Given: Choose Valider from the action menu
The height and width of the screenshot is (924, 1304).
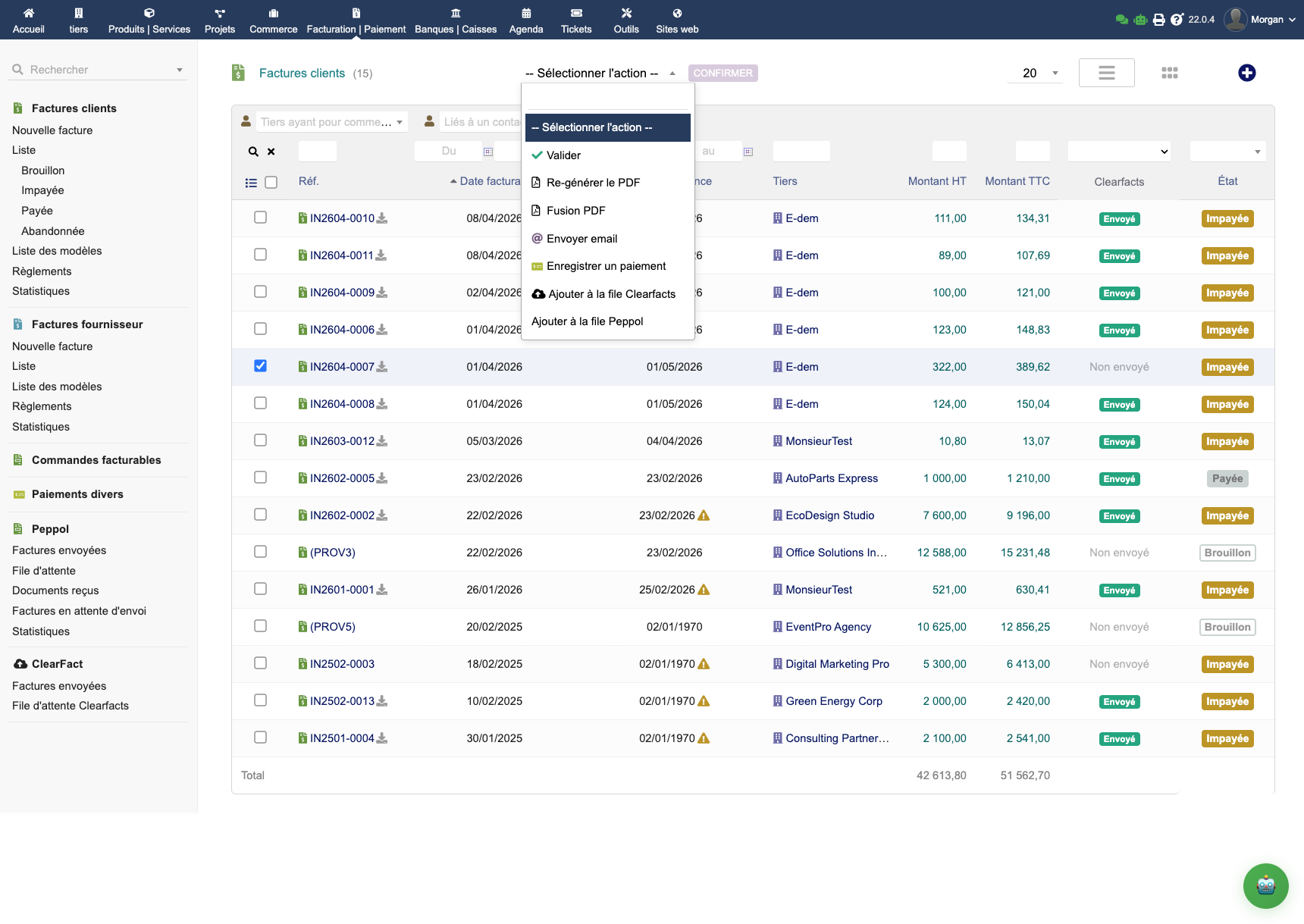Looking at the screenshot, I should pos(563,155).
